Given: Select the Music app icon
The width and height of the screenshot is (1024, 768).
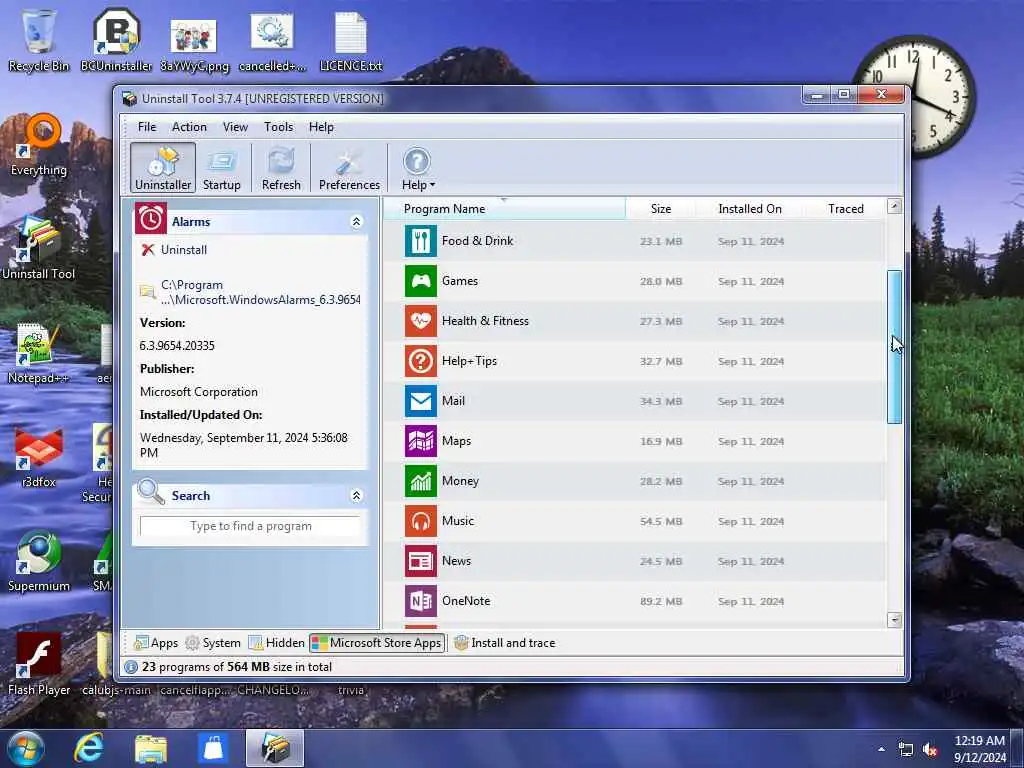Looking at the screenshot, I should pyautogui.click(x=421, y=520).
